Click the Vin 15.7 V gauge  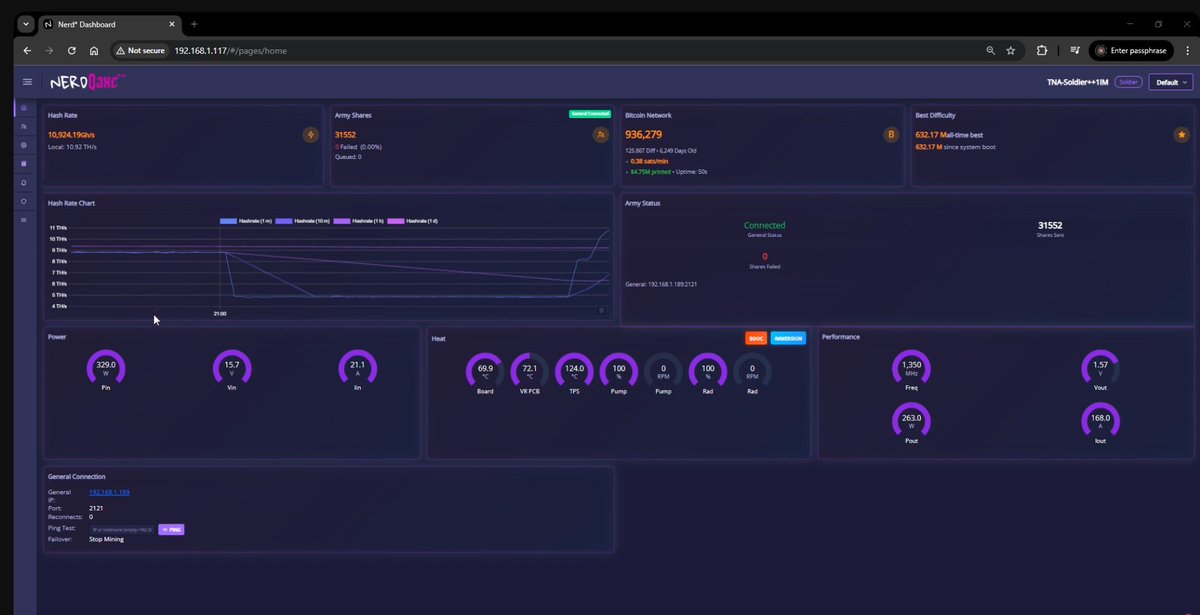[232, 369]
